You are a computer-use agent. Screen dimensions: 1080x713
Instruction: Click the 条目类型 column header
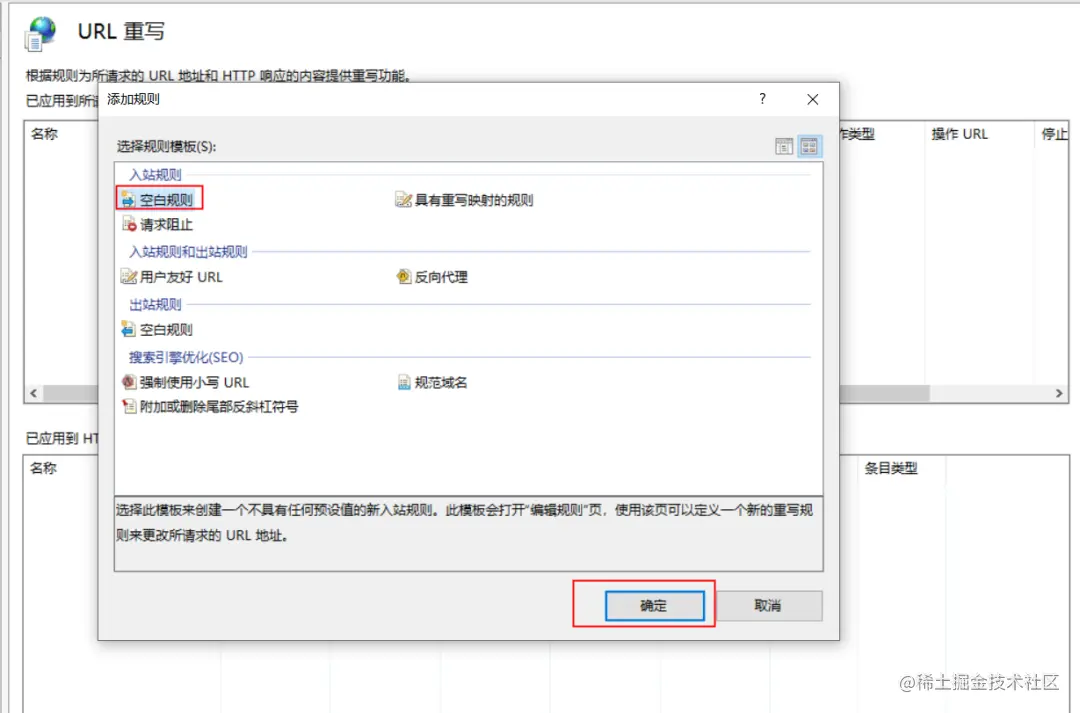(891, 468)
